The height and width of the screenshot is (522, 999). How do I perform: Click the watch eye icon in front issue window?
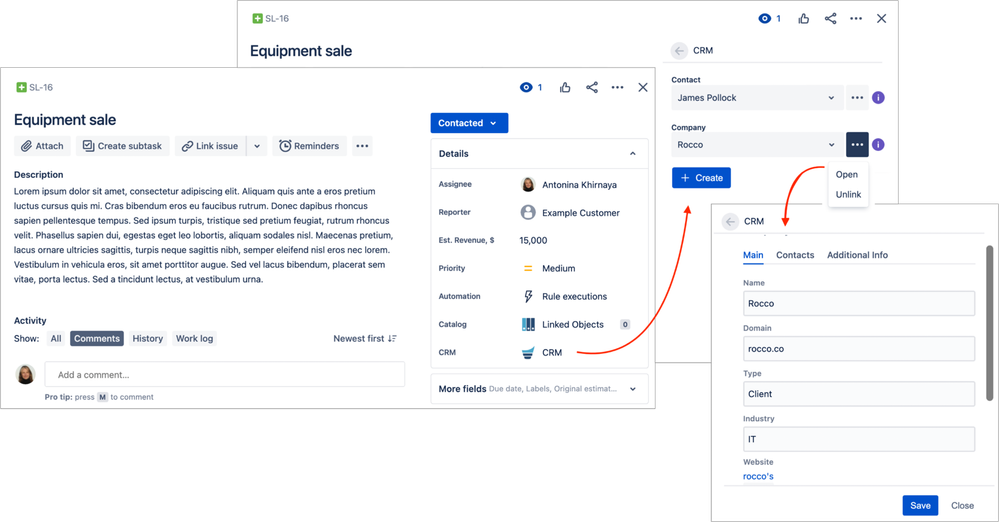pos(526,87)
